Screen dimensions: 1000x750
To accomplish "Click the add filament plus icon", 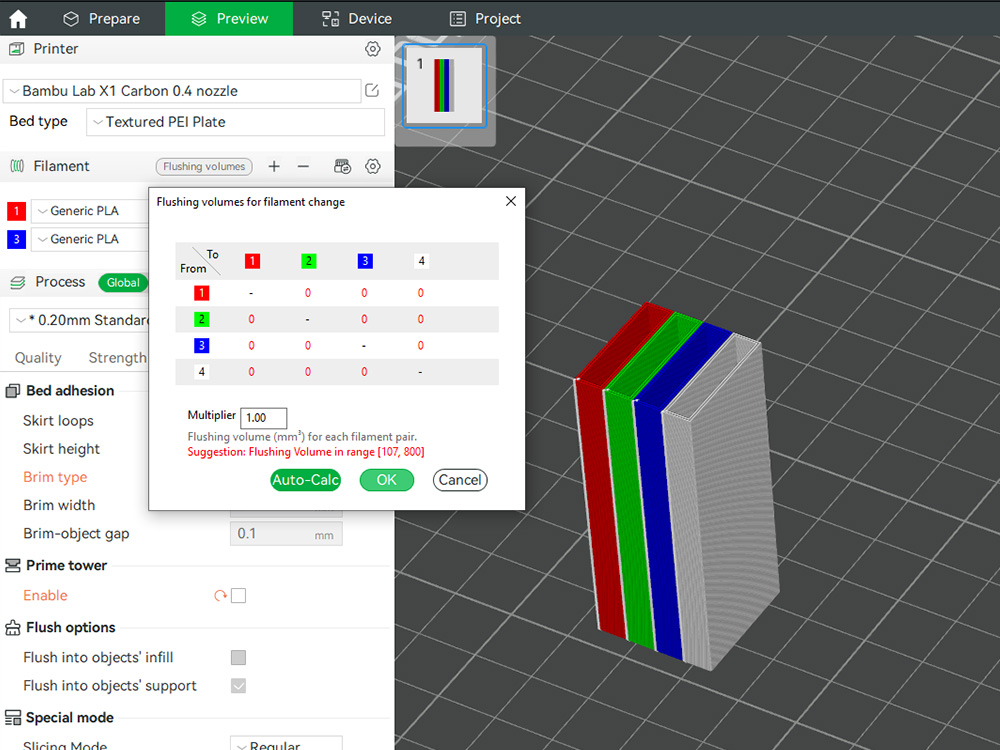I will coord(274,166).
